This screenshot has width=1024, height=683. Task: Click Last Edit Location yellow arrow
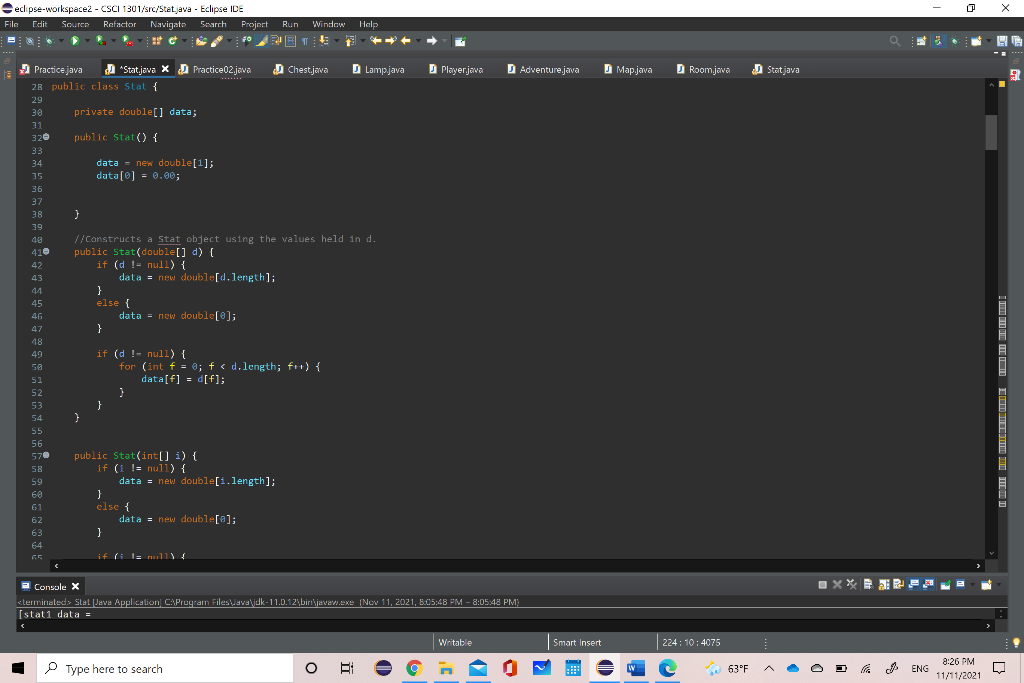pyautogui.click(x=376, y=41)
